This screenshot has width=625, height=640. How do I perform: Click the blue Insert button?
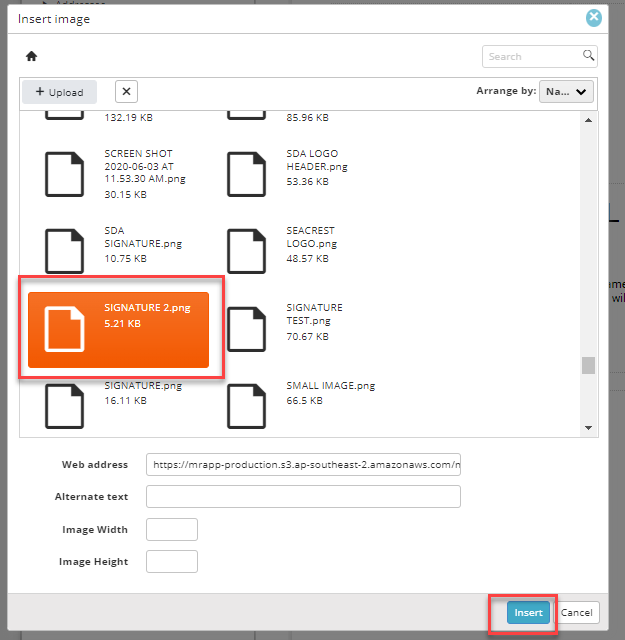point(528,612)
